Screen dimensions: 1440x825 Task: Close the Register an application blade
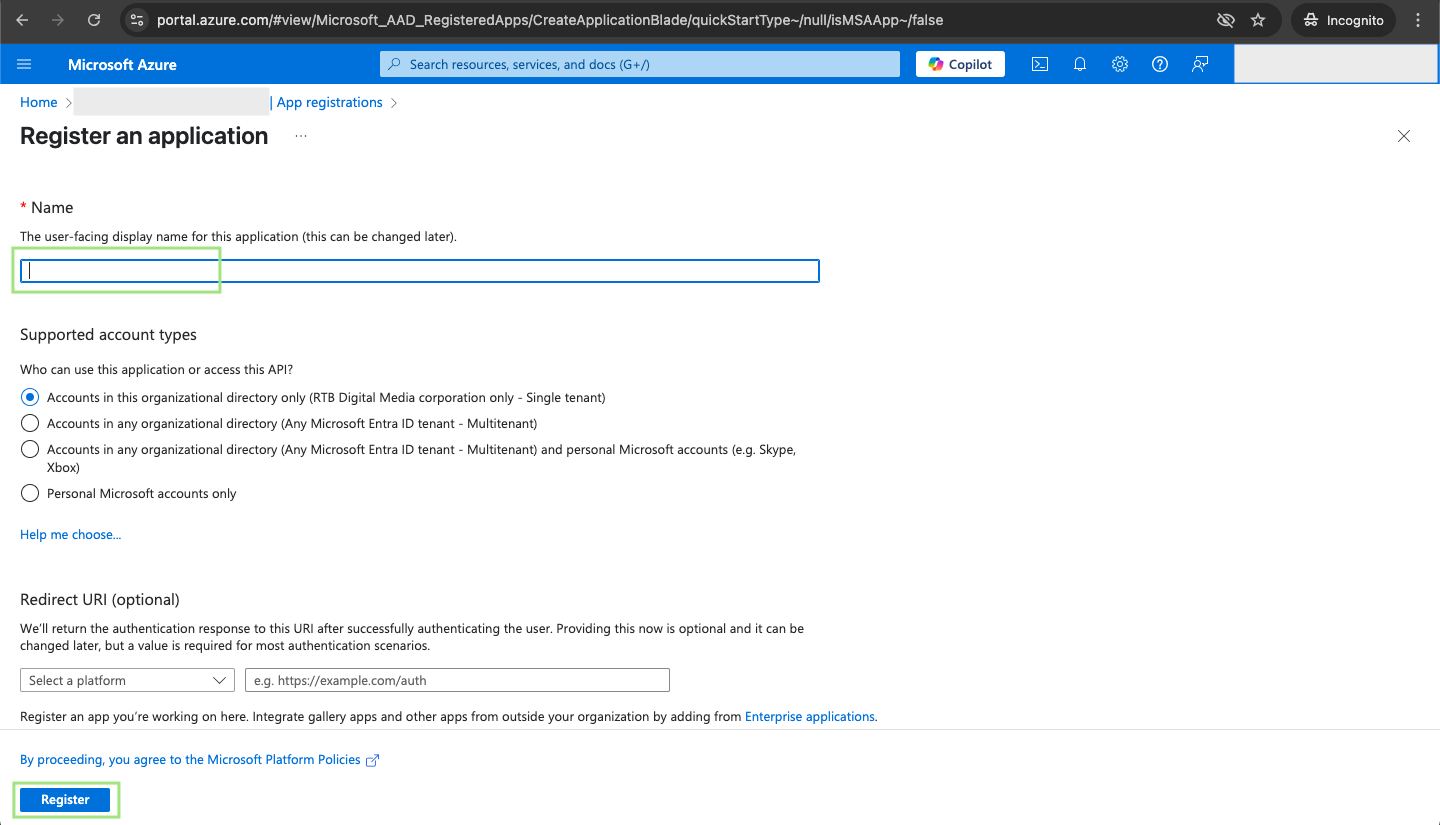coord(1404,136)
